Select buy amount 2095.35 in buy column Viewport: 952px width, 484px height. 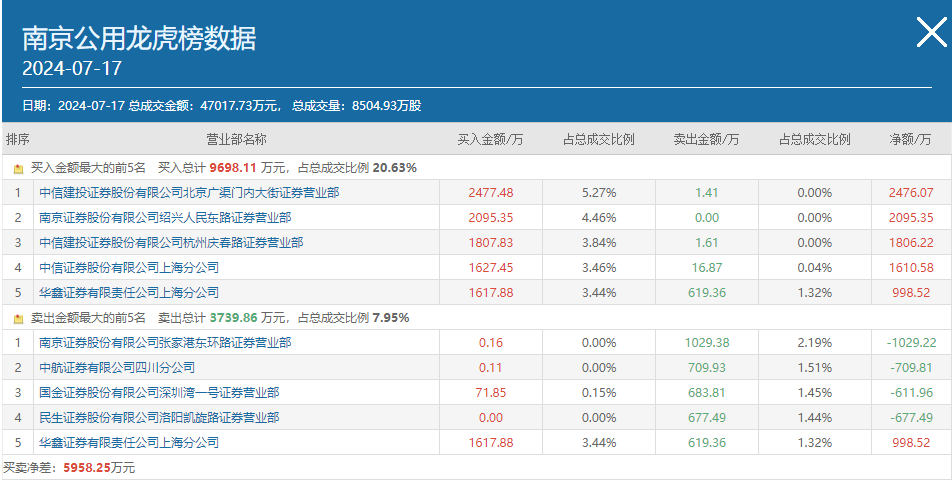coord(491,217)
